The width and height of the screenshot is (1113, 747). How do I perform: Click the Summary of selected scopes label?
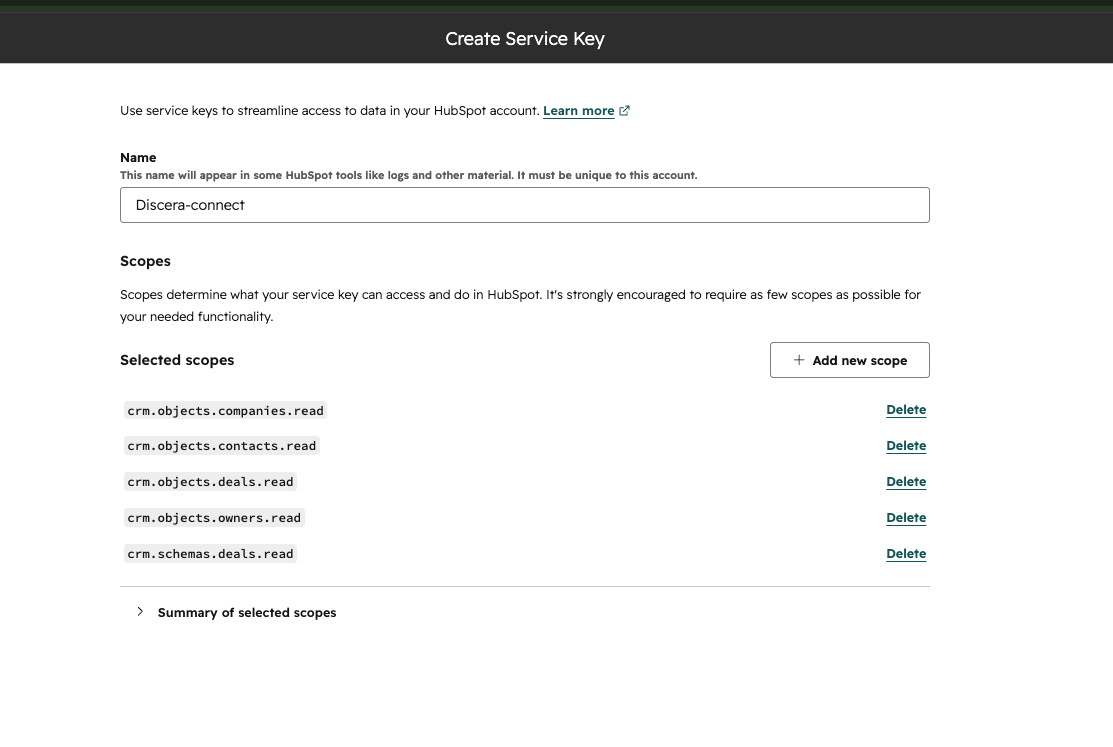pos(247,613)
